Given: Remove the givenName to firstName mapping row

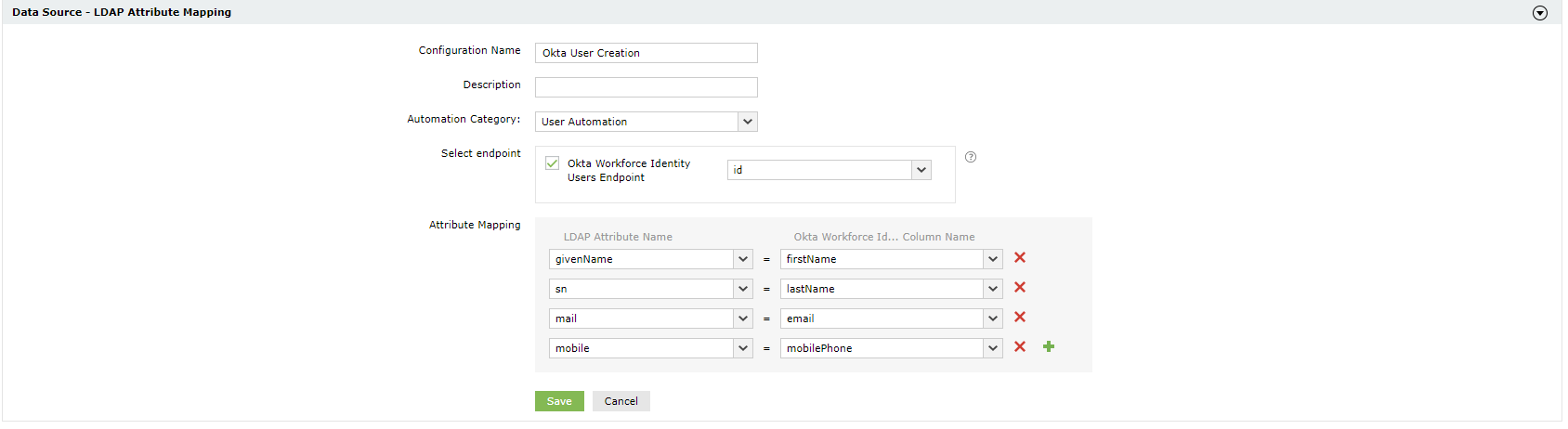Looking at the screenshot, I should pos(1020,258).
